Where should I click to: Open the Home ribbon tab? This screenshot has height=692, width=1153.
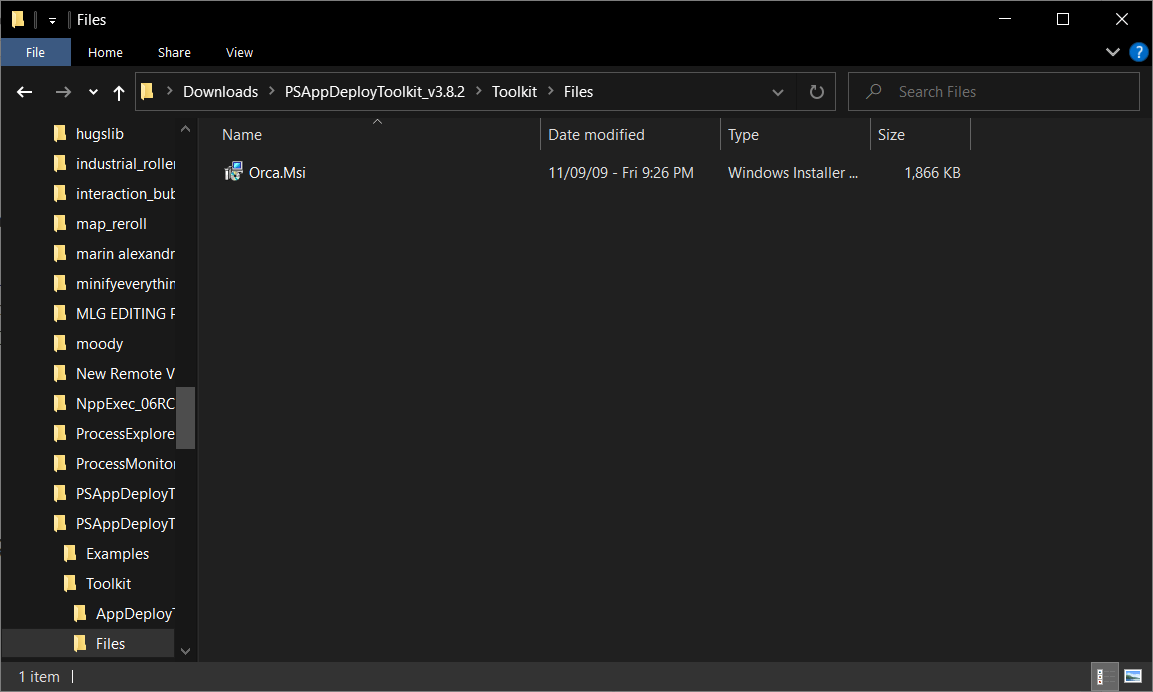point(105,52)
